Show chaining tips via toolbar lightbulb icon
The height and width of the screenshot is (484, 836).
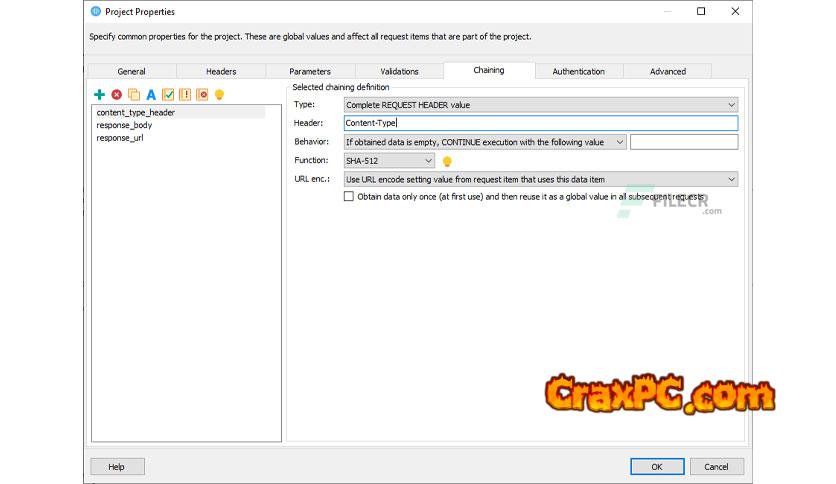tap(219, 95)
